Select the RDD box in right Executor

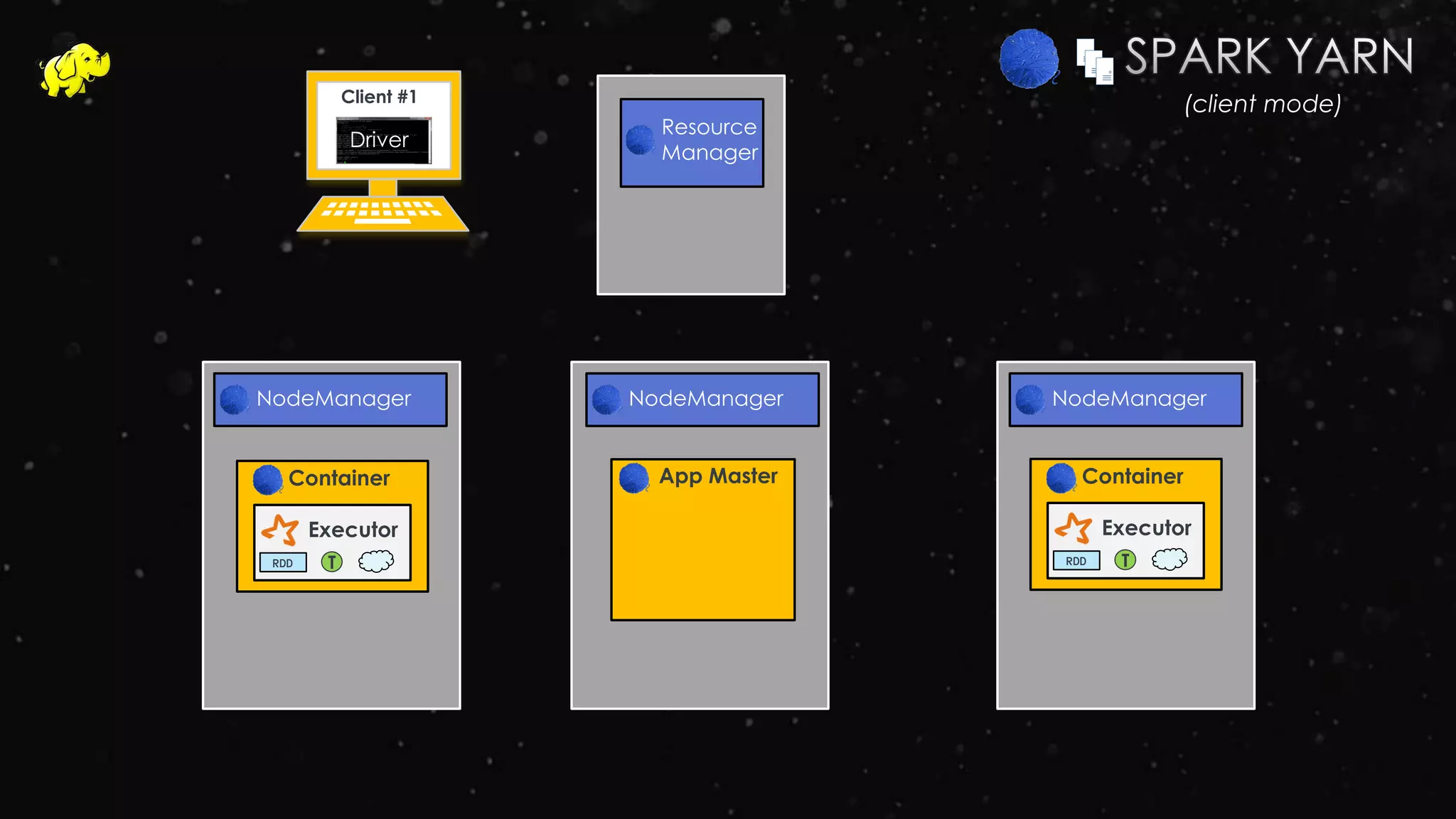(1076, 560)
